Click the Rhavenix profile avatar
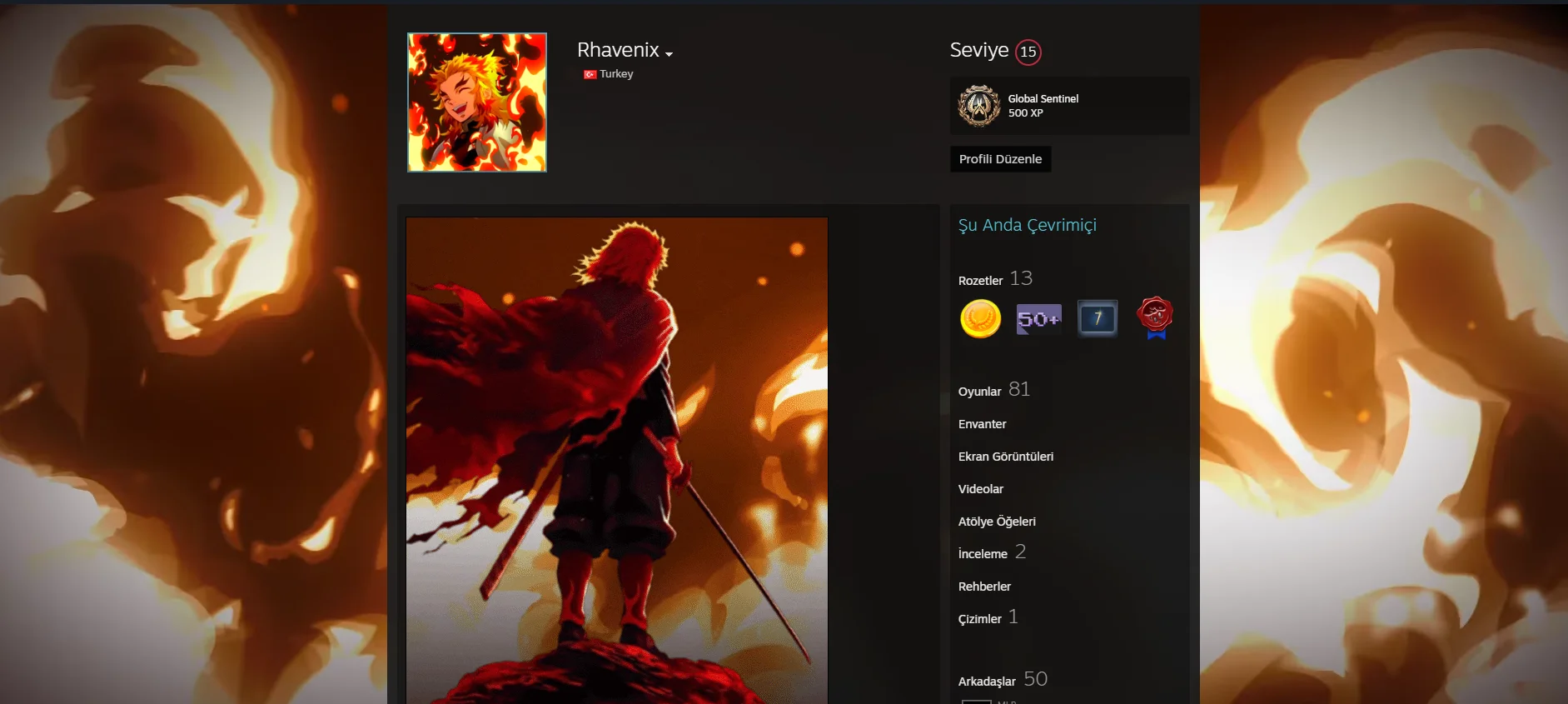 [477, 102]
